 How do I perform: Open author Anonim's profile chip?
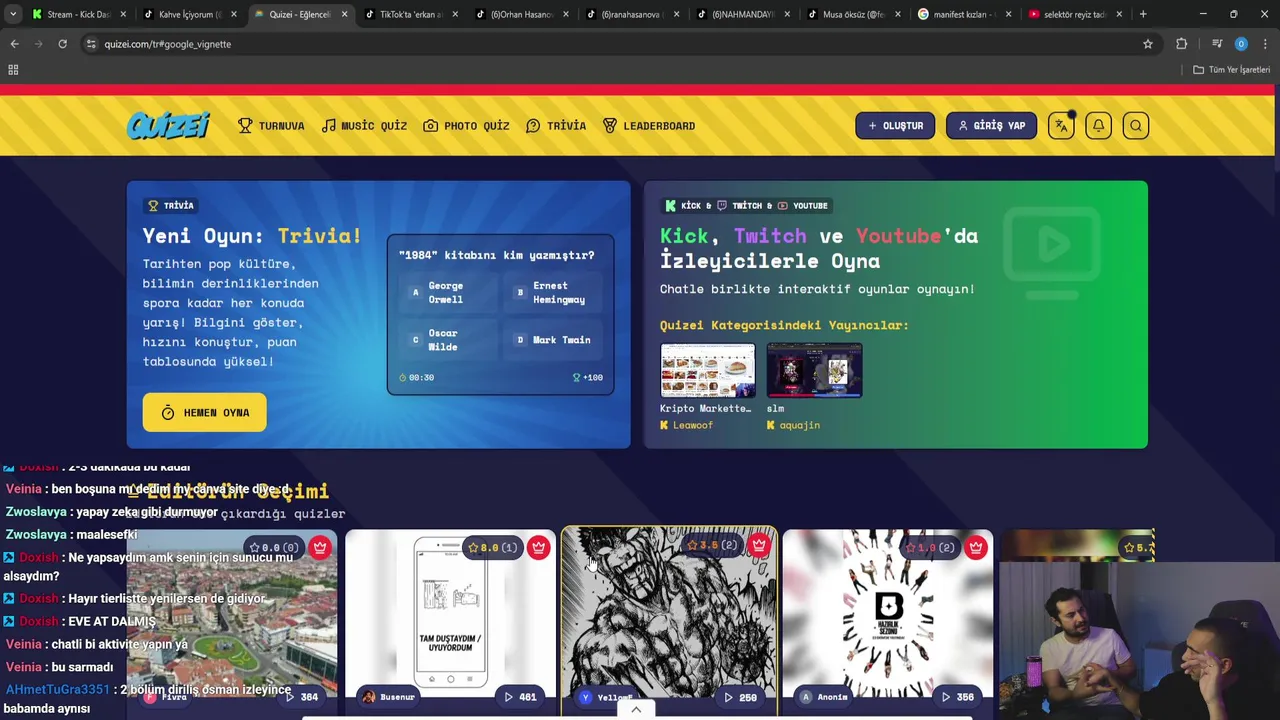[825, 697]
